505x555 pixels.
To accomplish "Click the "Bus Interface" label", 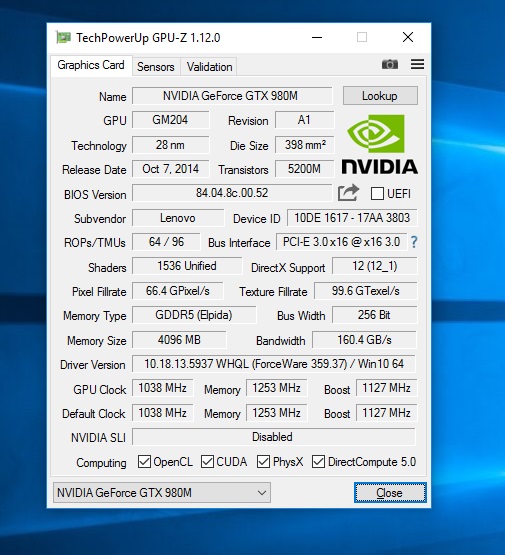I will 239,243.
